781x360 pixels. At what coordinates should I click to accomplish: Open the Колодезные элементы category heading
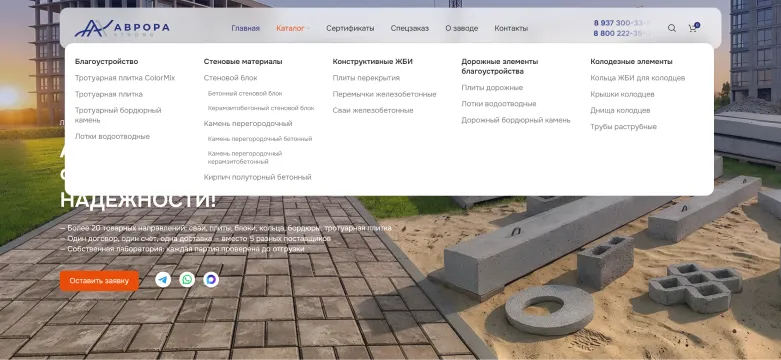point(632,62)
